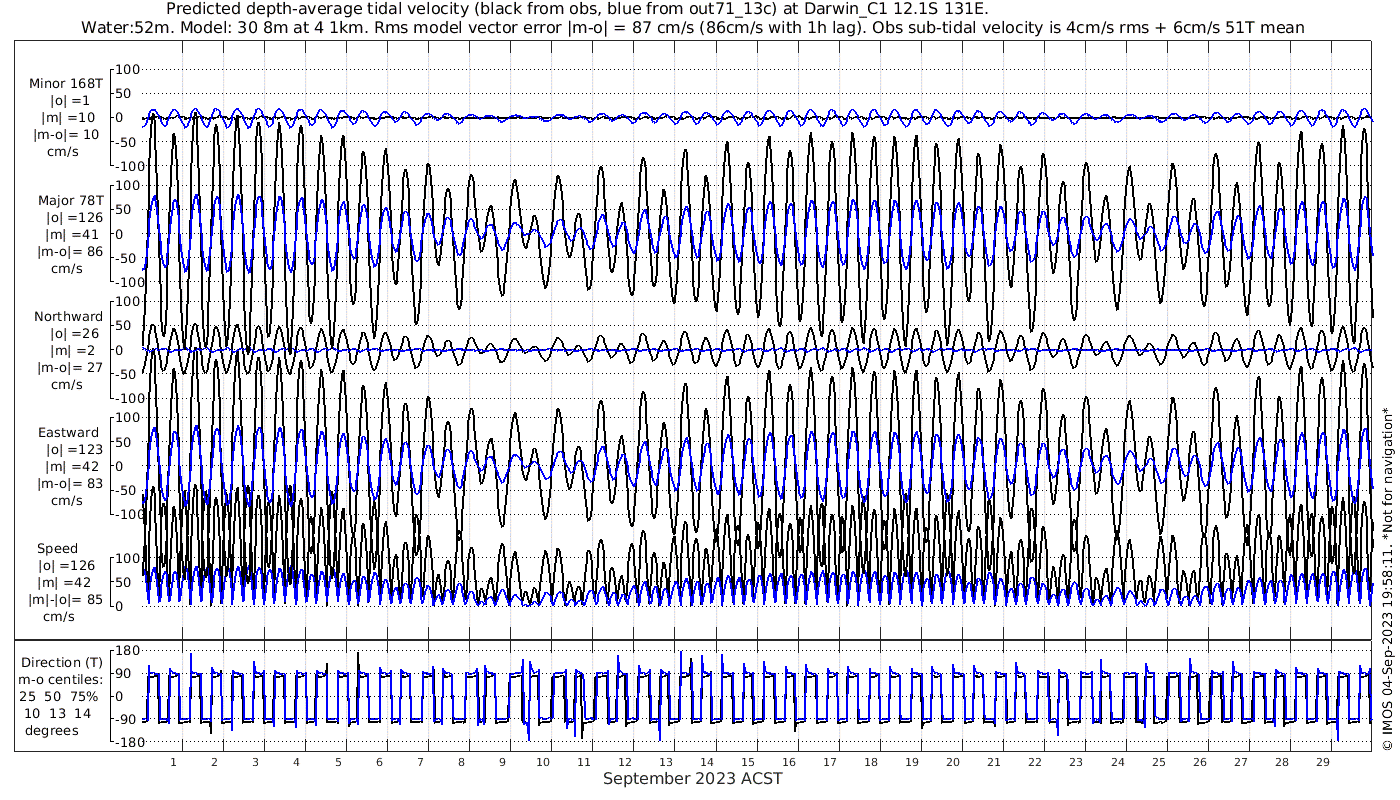Click the 'September 2023 ACST' axis title
The height and width of the screenshot is (800, 1400).
tap(692, 779)
